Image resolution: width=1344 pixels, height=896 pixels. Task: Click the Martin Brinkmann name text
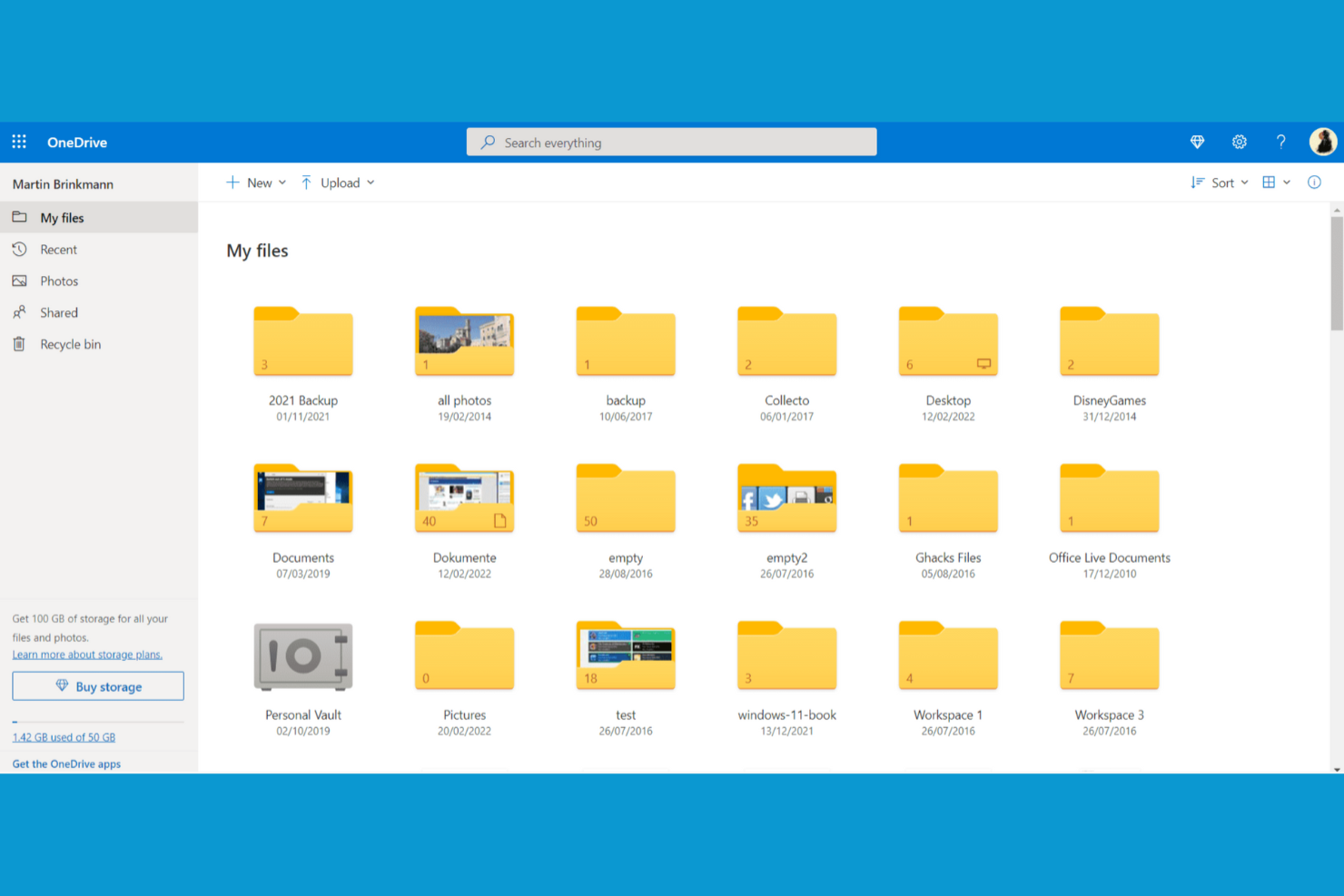(63, 184)
